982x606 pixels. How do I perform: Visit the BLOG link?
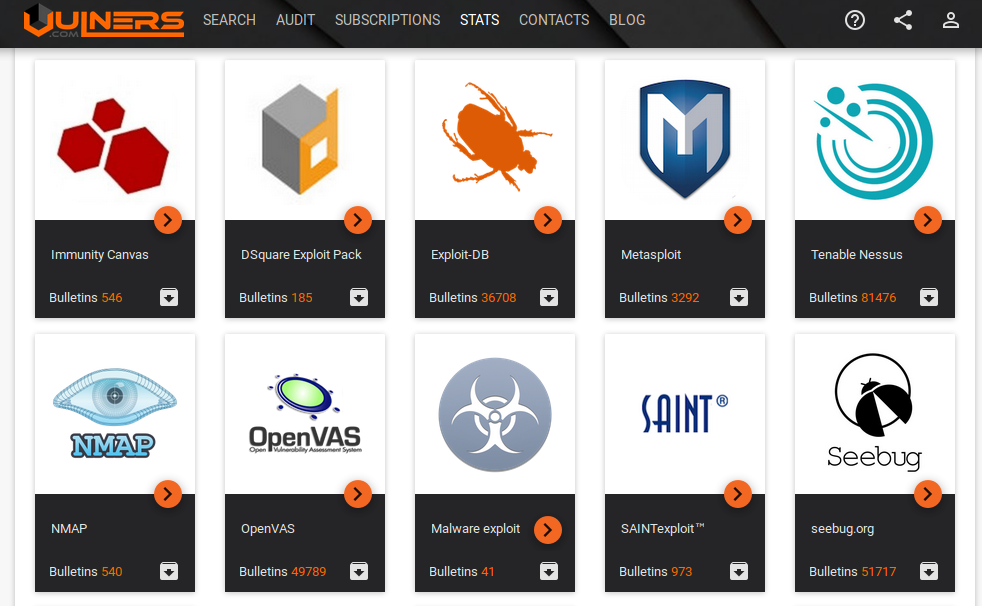click(x=627, y=20)
